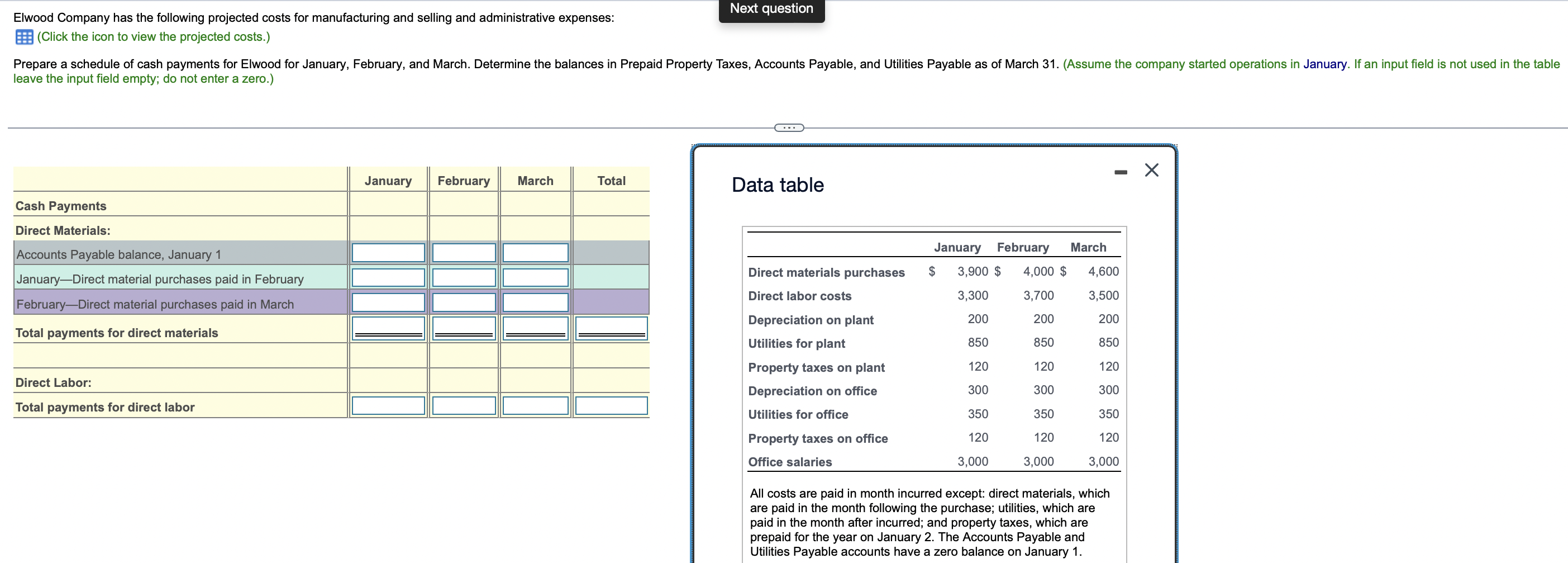The image size is (1568, 563).
Task: Select January total payments for direct labor field
Action: click(388, 406)
